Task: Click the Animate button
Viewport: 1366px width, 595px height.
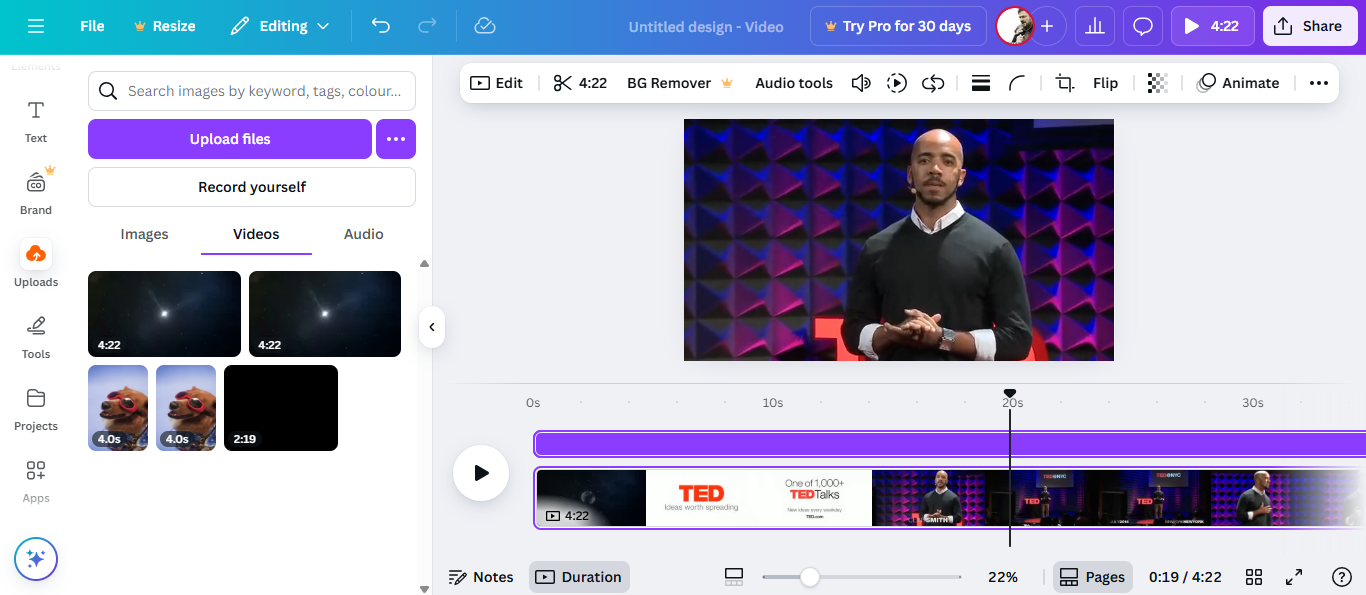Action: pos(1238,83)
